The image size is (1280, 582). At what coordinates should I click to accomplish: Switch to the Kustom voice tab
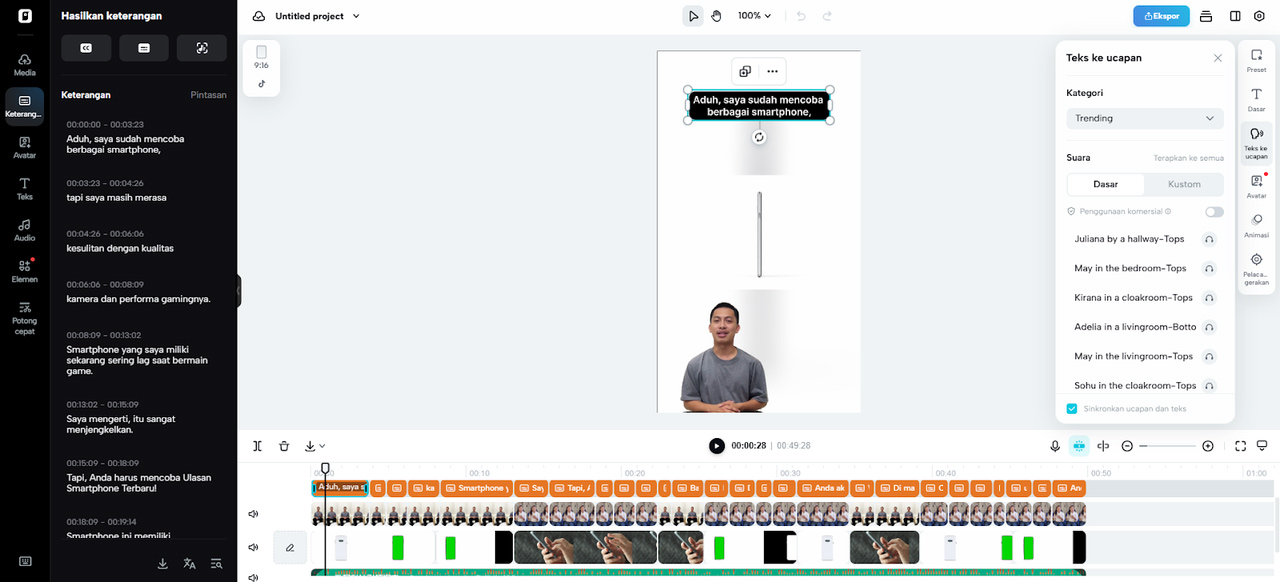1184,184
